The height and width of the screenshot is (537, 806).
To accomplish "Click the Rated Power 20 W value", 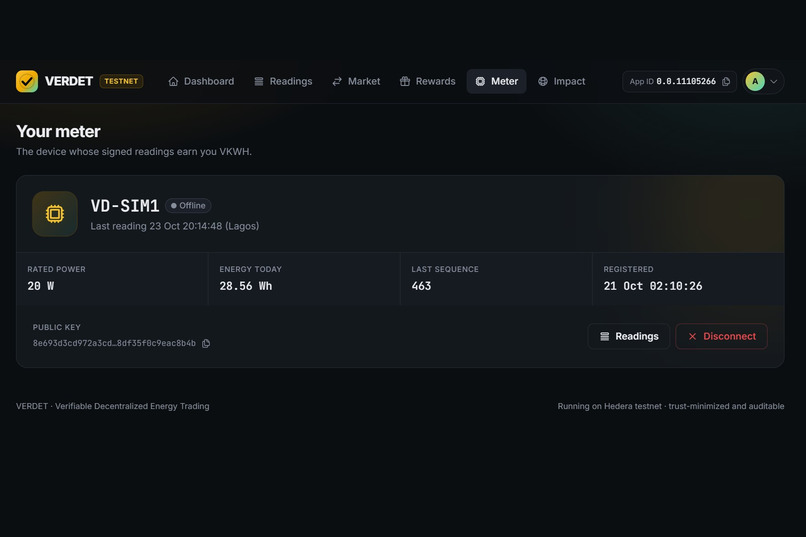I will (41, 286).
